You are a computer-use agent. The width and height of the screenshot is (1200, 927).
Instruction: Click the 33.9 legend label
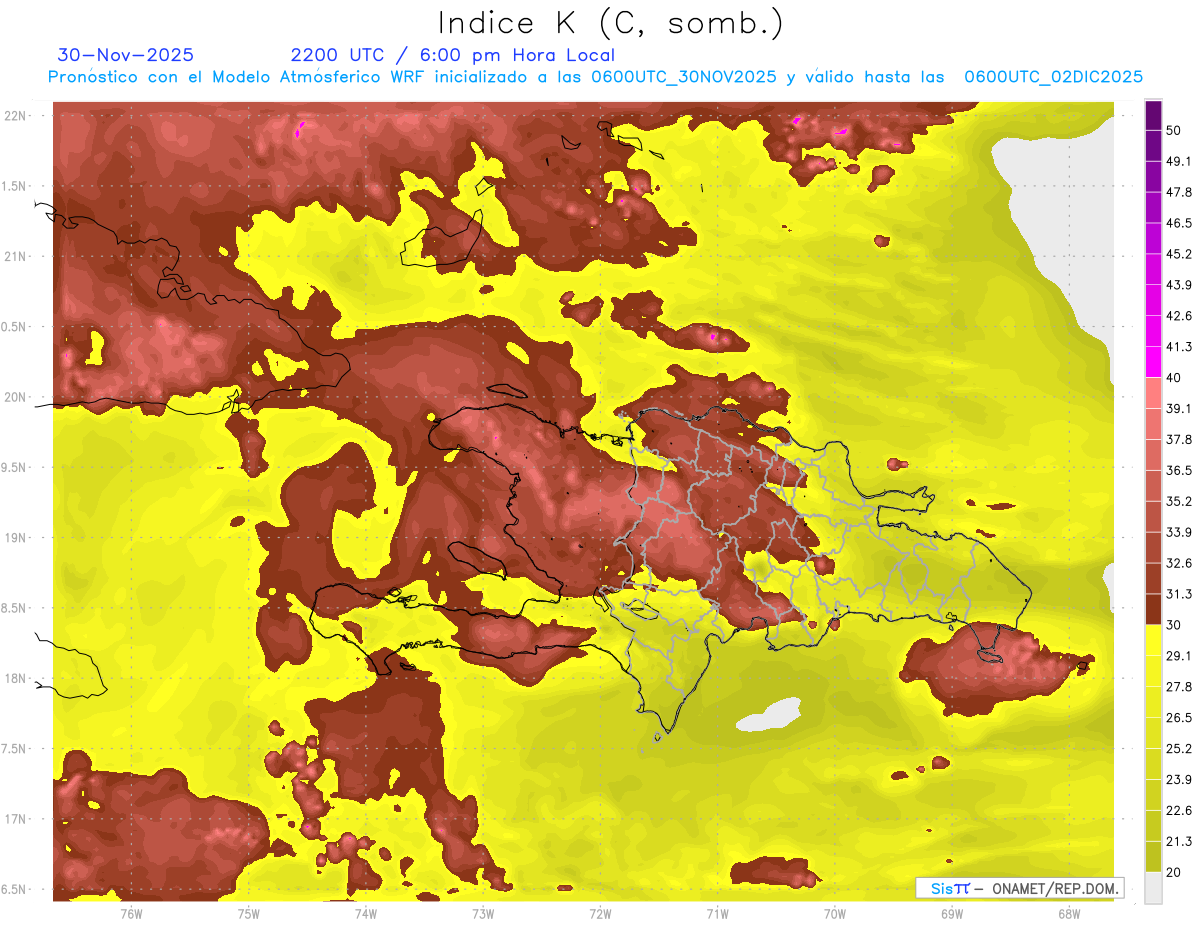point(1178,532)
